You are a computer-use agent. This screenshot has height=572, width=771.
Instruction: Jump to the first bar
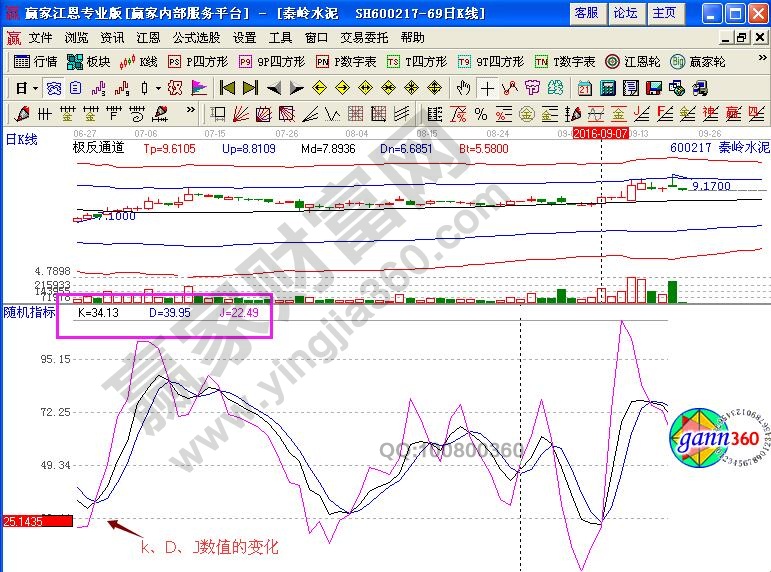(227, 89)
